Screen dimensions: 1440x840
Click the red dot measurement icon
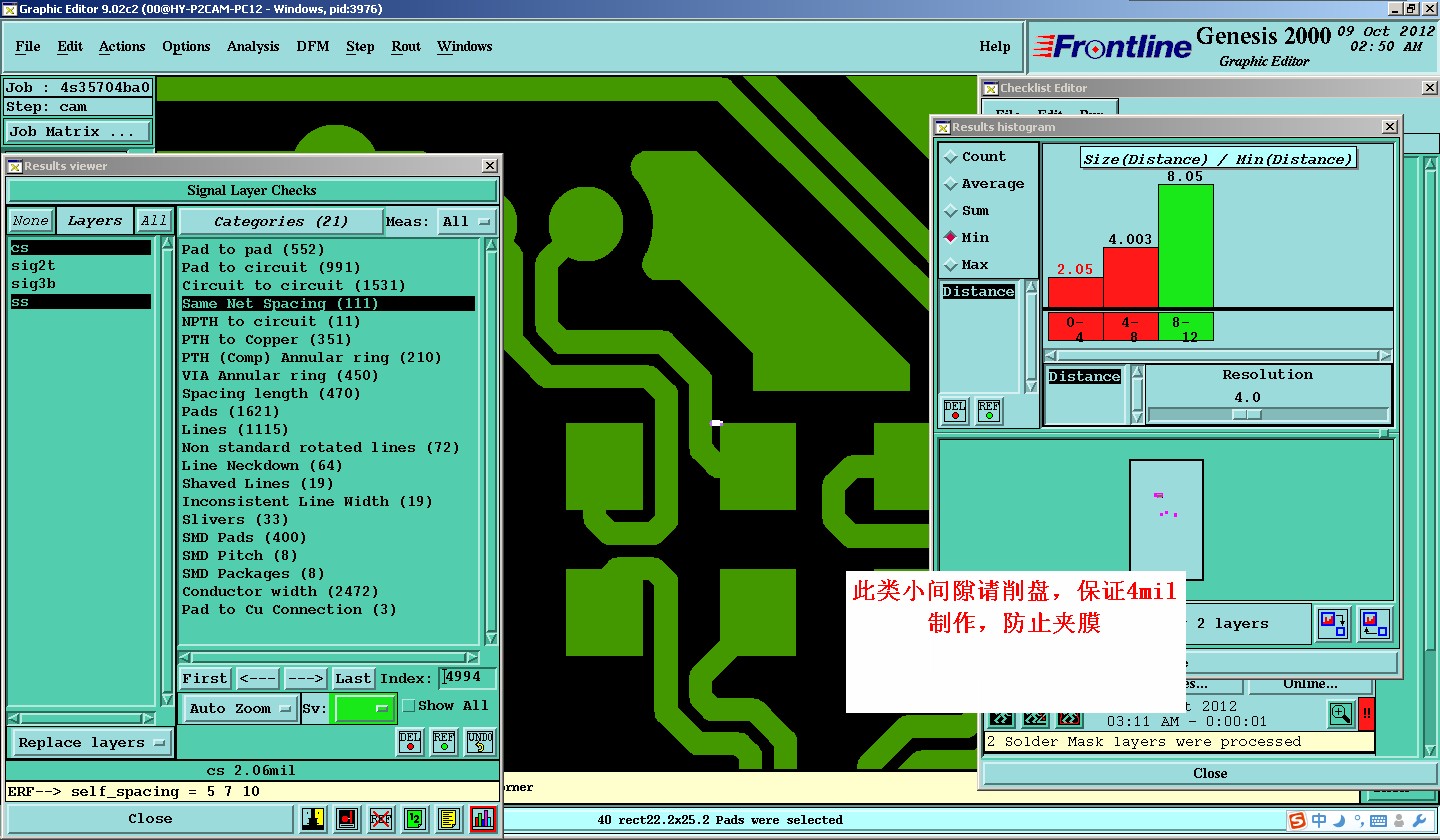pos(347,819)
